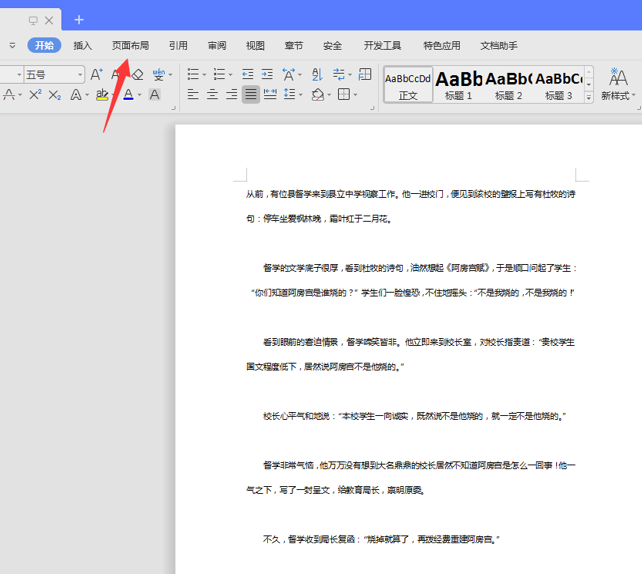Click the increase font size icon
Viewport: 642px width, 574px height.
[x=96, y=75]
